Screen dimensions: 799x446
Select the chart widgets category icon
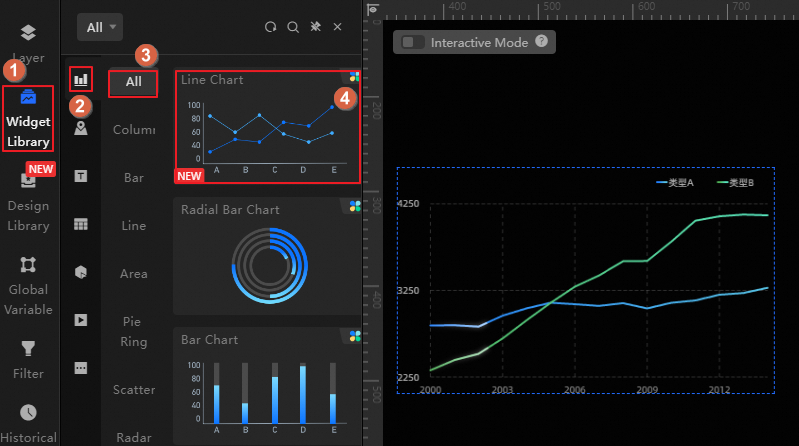(81, 80)
